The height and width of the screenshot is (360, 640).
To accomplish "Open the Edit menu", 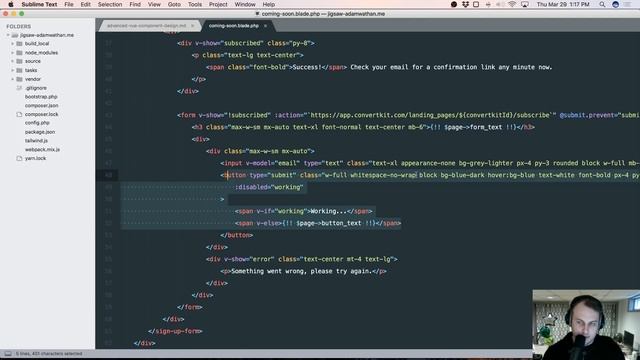I will pos(85,4).
